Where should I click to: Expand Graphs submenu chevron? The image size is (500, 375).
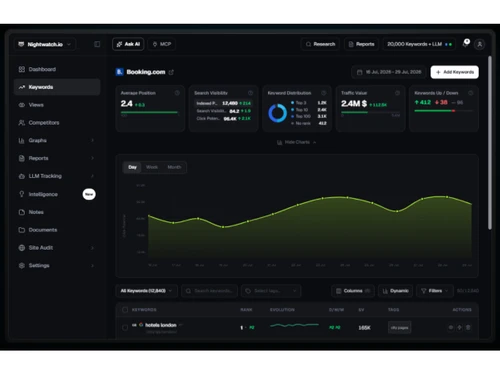tap(92, 140)
